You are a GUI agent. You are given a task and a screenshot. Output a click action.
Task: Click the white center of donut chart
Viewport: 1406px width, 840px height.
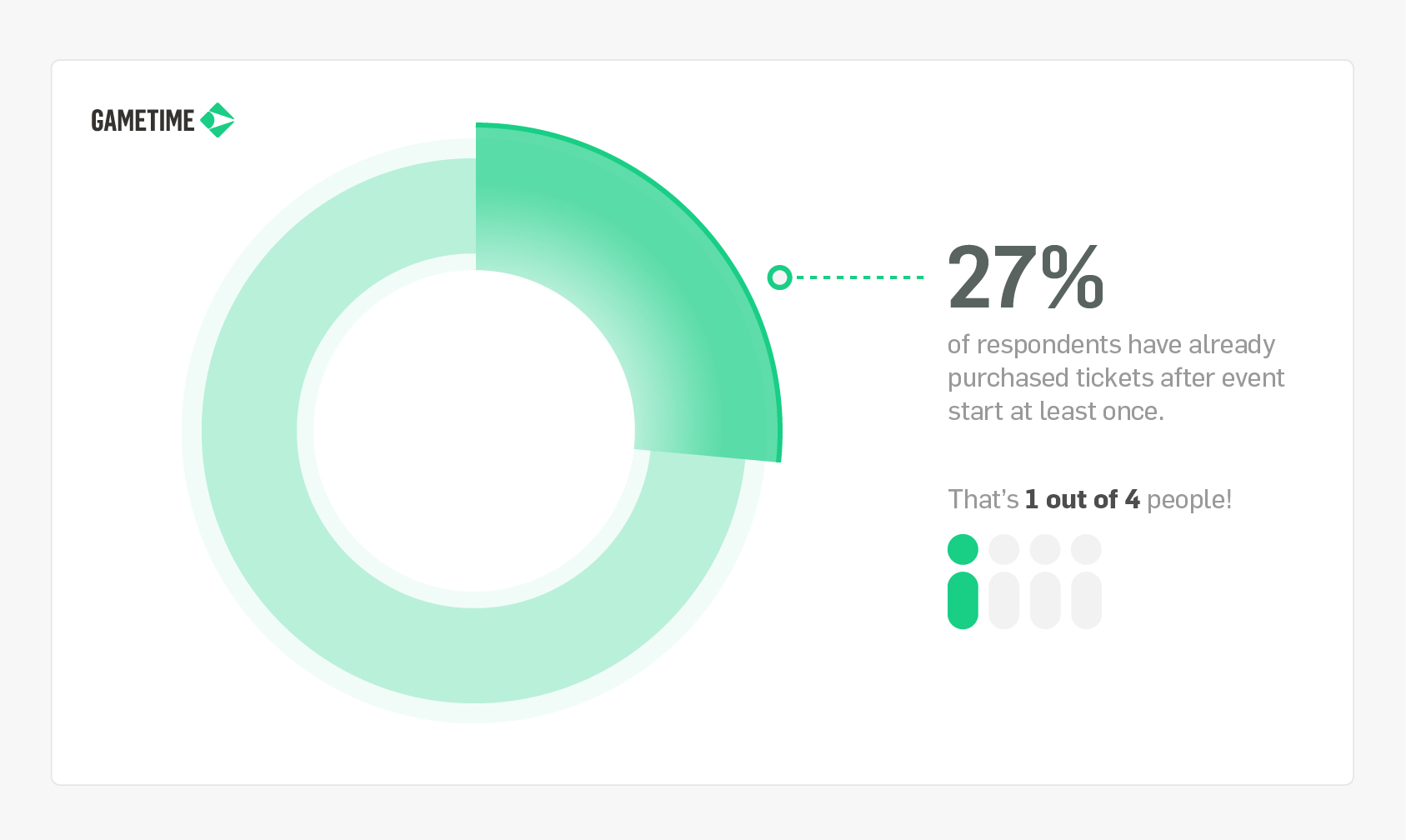pyautogui.click(x=474, y=431)
